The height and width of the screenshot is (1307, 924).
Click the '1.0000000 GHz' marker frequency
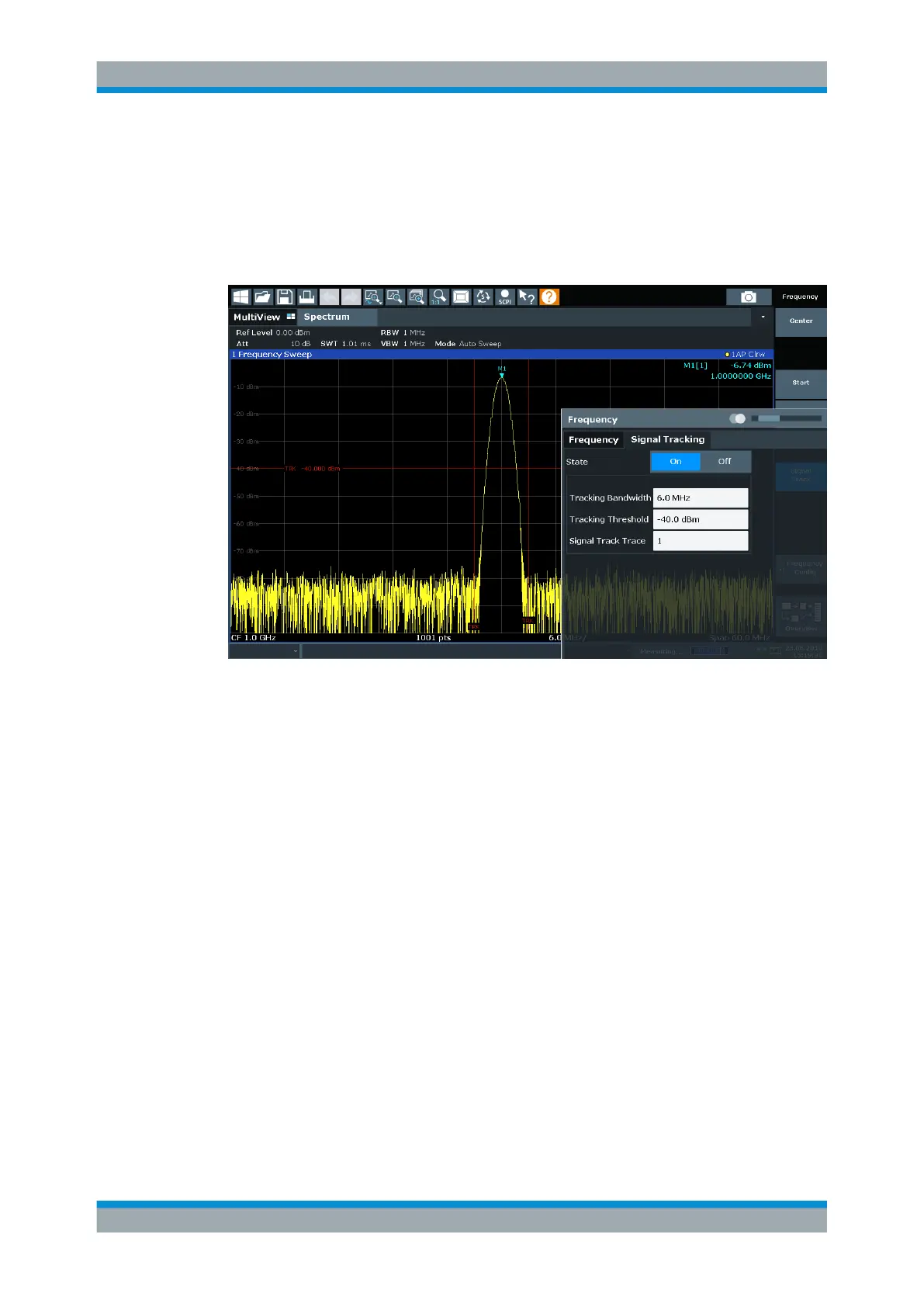pyautogui.click(x=741, y=376)
